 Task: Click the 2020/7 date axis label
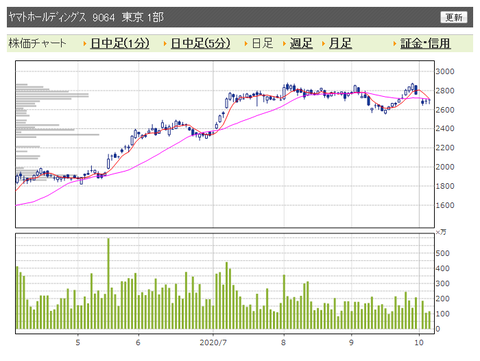coord(213,343)
